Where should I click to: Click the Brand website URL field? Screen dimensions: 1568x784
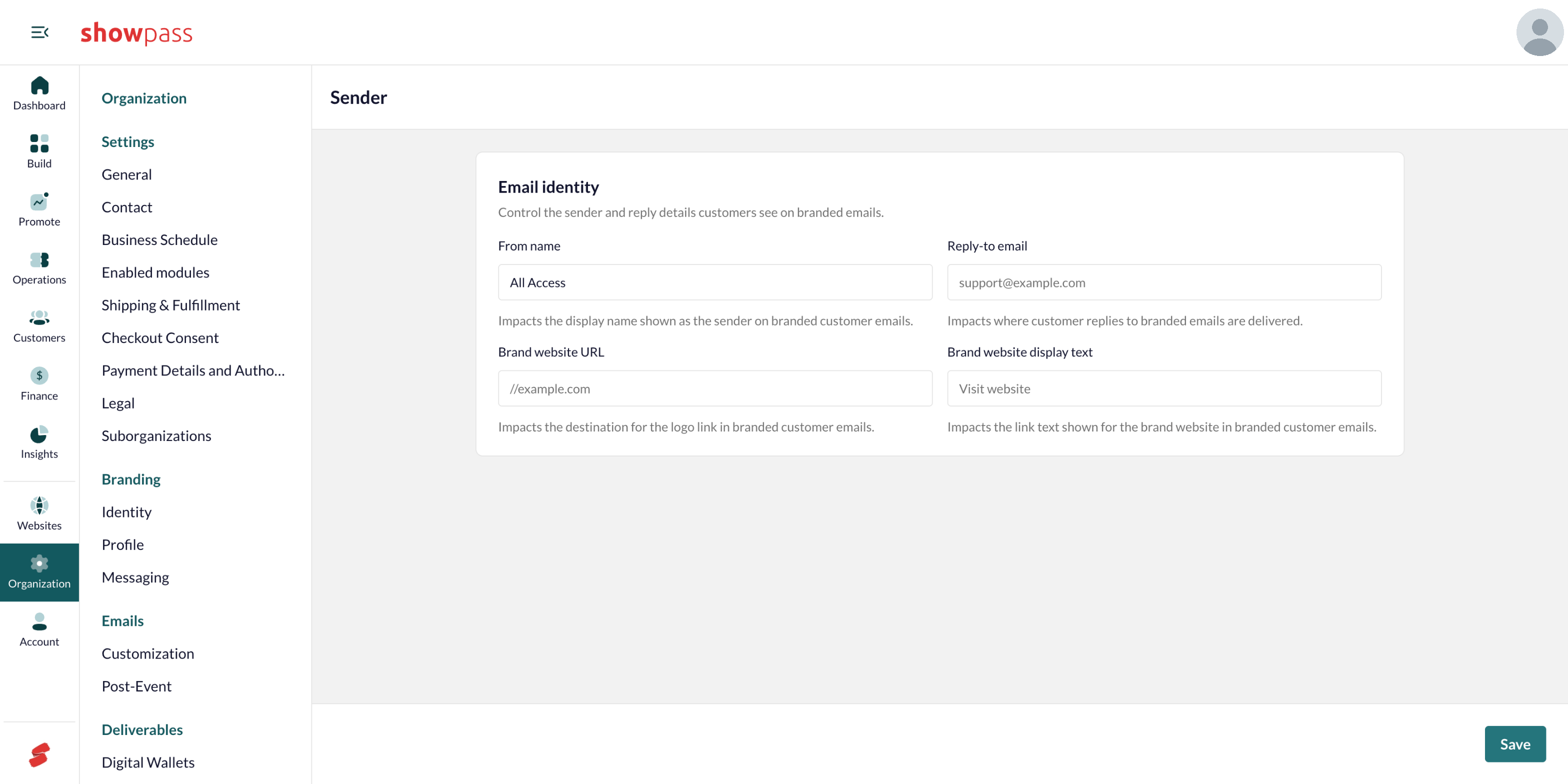pos(714,388)
